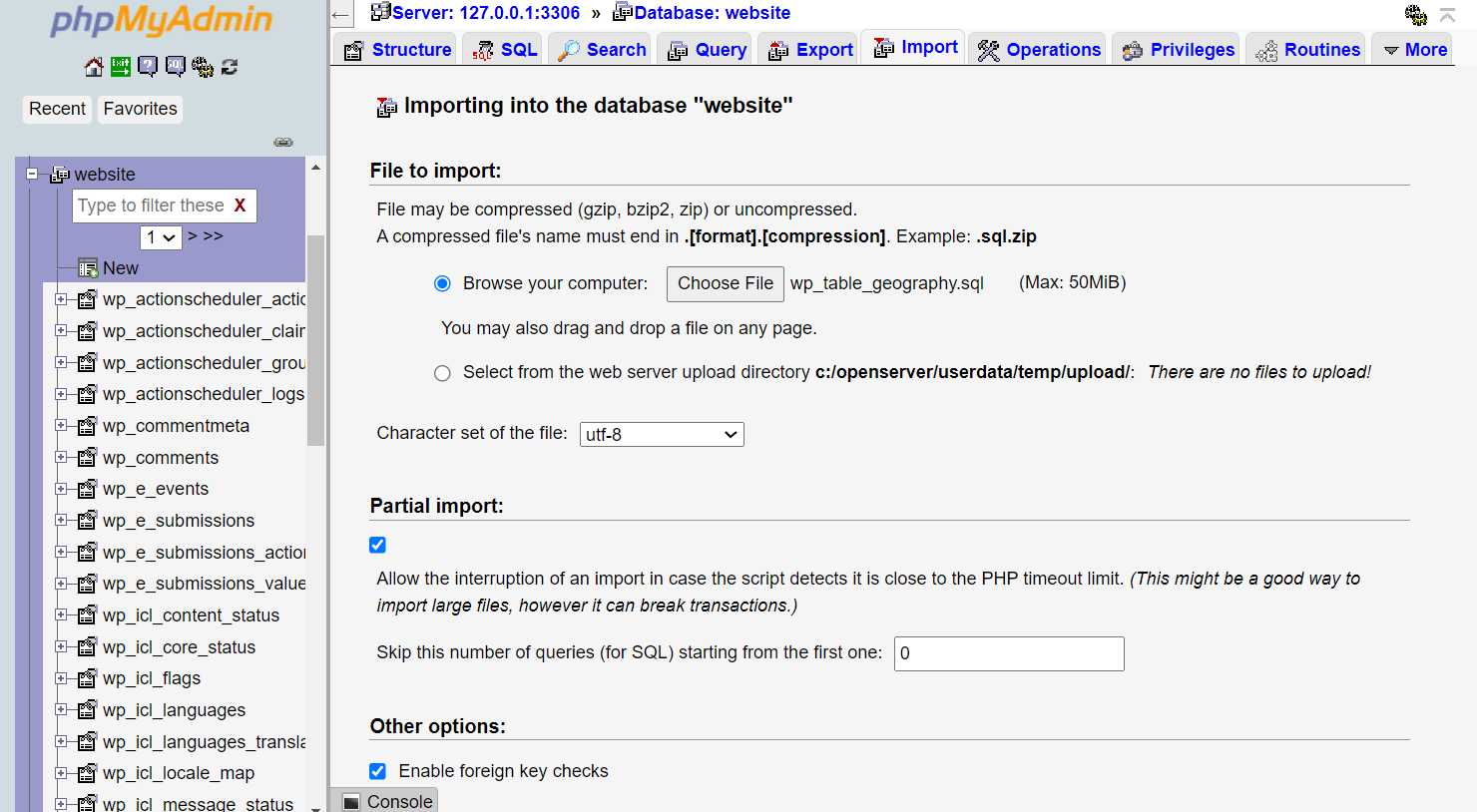Reload the navigation panel with refresh icon

[x=230, y=67]
